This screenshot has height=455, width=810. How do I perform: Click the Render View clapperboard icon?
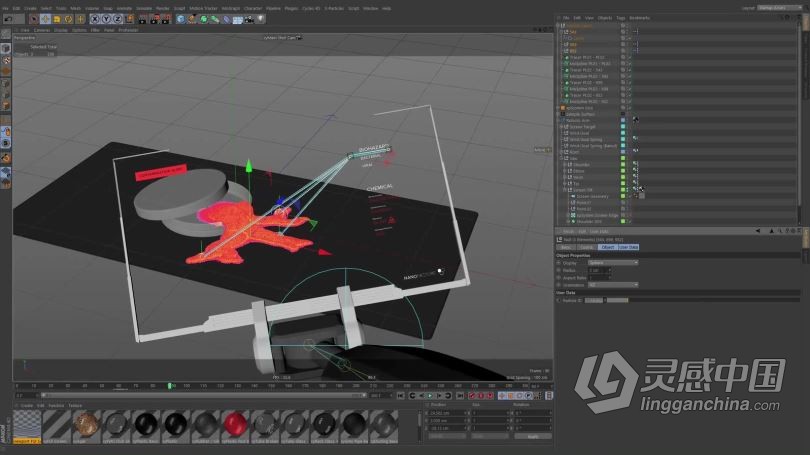pos(143,19)
